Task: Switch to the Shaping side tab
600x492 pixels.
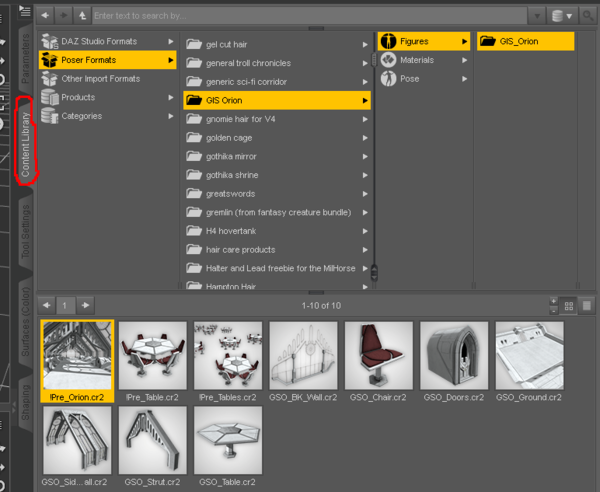Action: [25, 402]
